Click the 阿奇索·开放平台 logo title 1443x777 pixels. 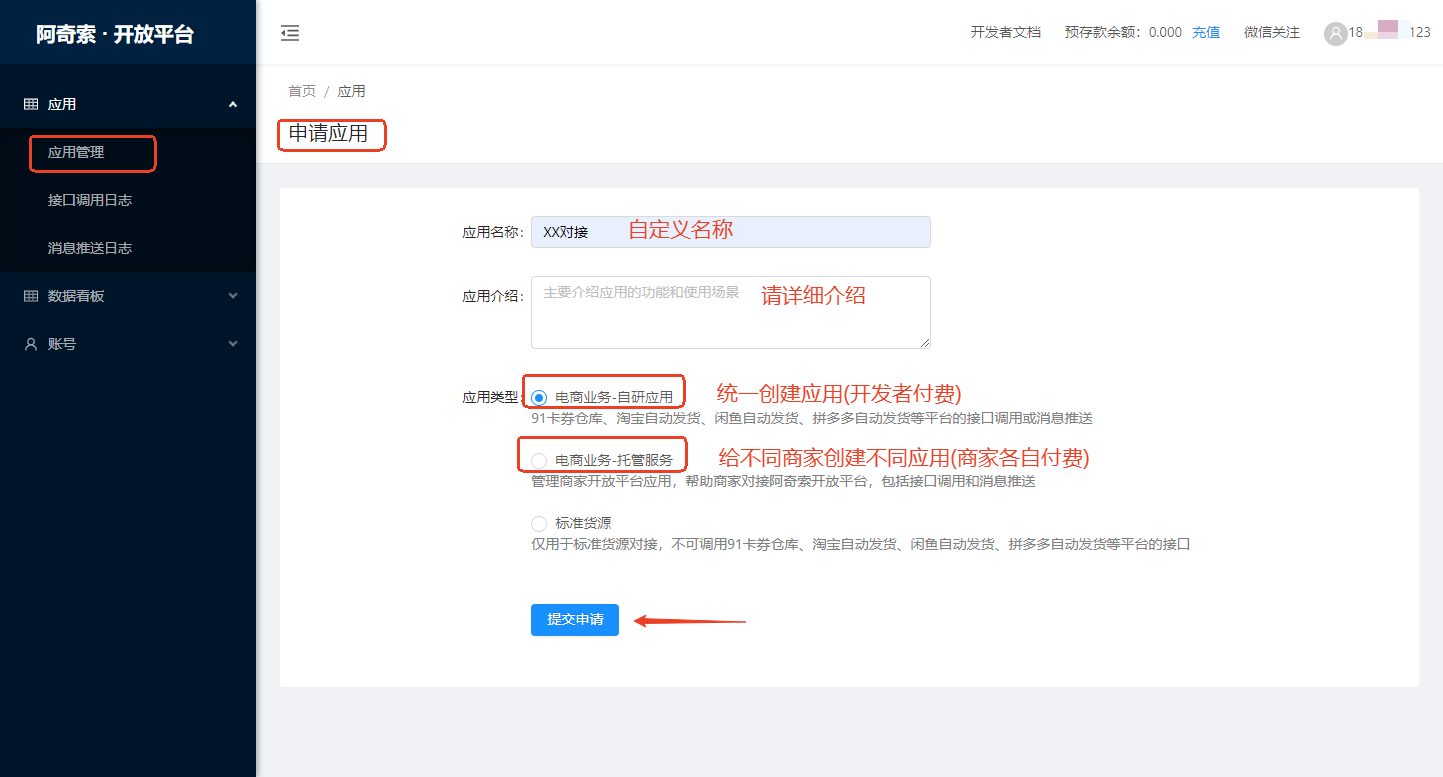point(115,34)
